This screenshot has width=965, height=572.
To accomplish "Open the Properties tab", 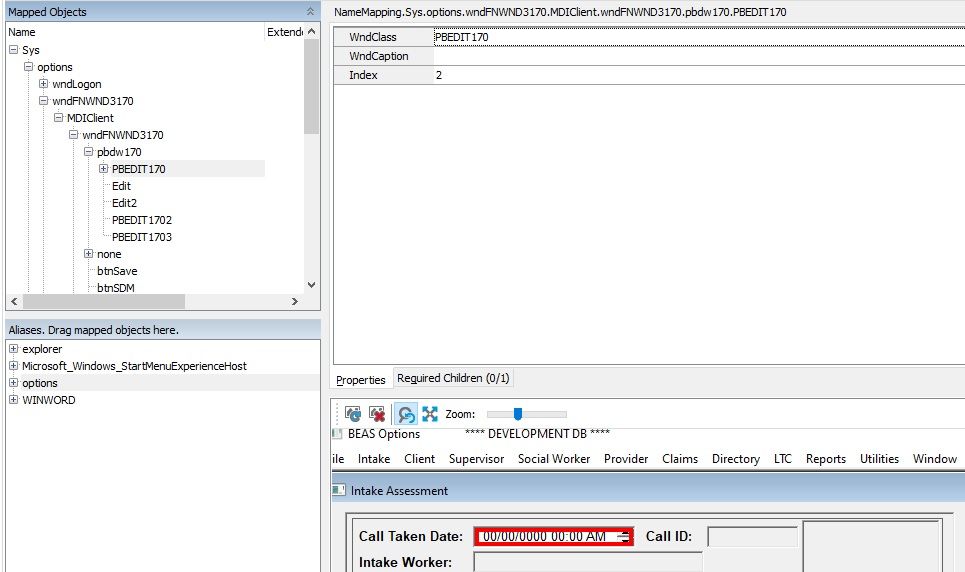I will (361, 380).
